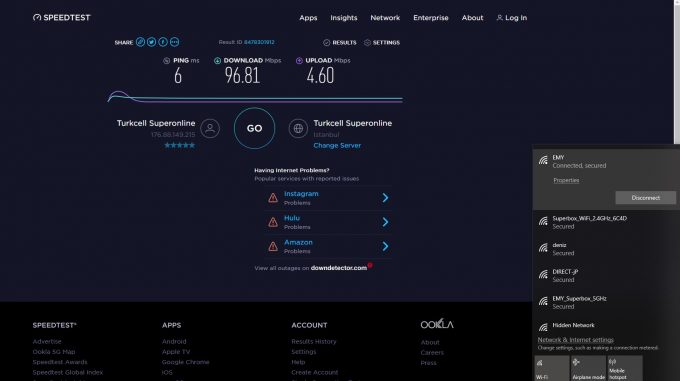This screenshot has height=381, width=680.
Task: Open the Enterprise menu
Action: (x=431, y=18)
